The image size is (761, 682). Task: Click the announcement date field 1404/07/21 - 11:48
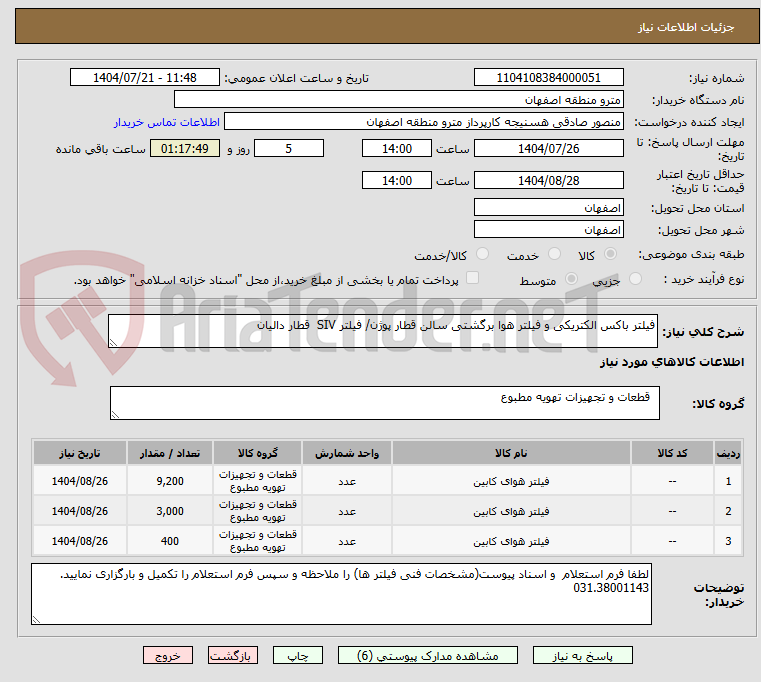(145, 78)
